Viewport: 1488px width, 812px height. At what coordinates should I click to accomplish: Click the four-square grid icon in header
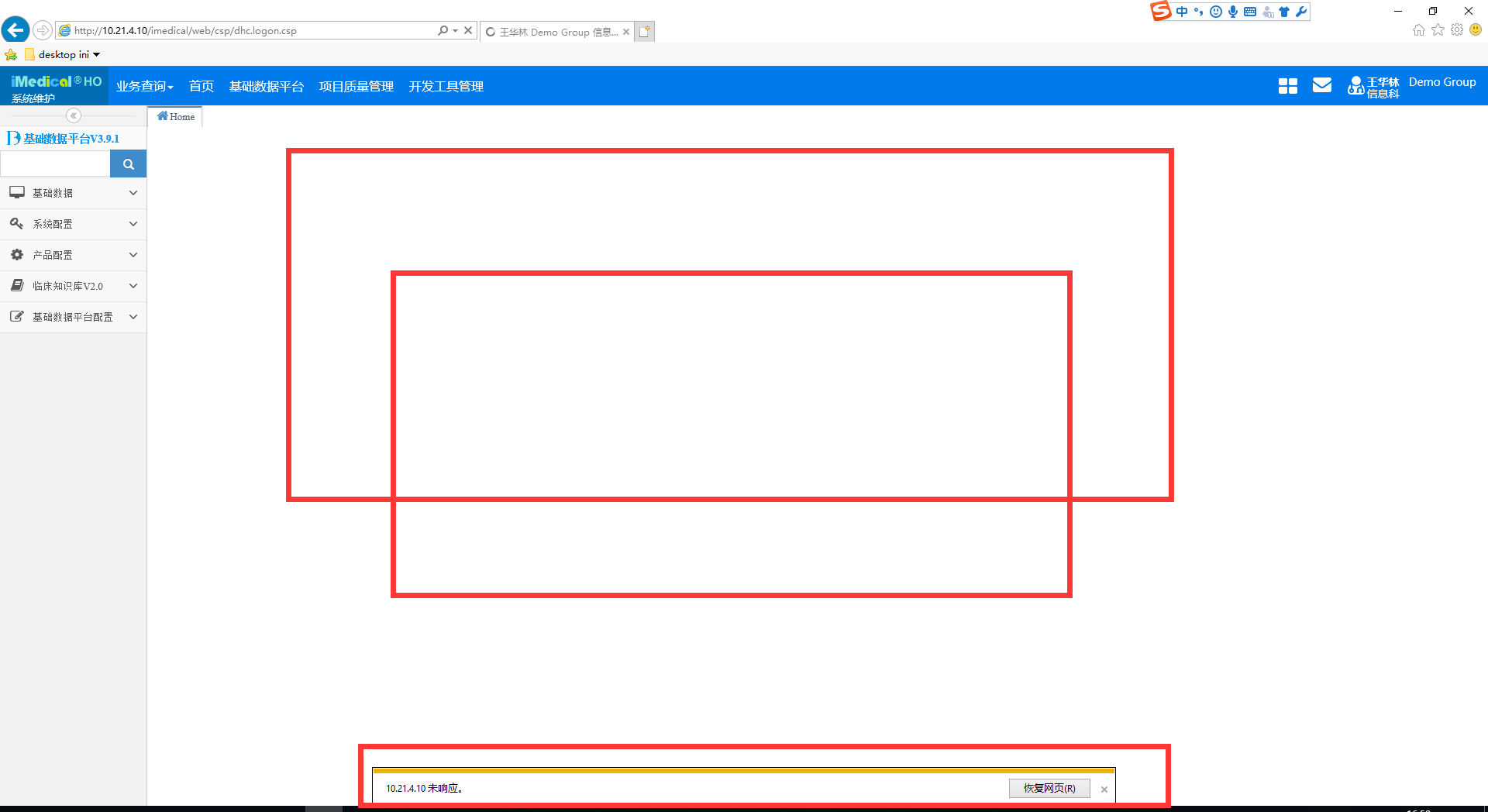click(x=1287, y=86)
